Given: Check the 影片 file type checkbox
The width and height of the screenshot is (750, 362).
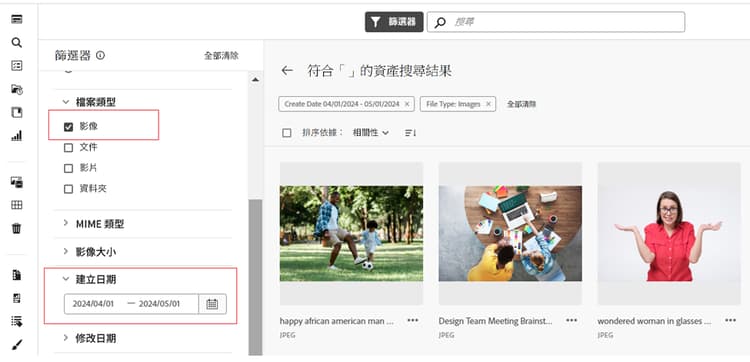Looking at the screenshot, I should pos(68,168).
